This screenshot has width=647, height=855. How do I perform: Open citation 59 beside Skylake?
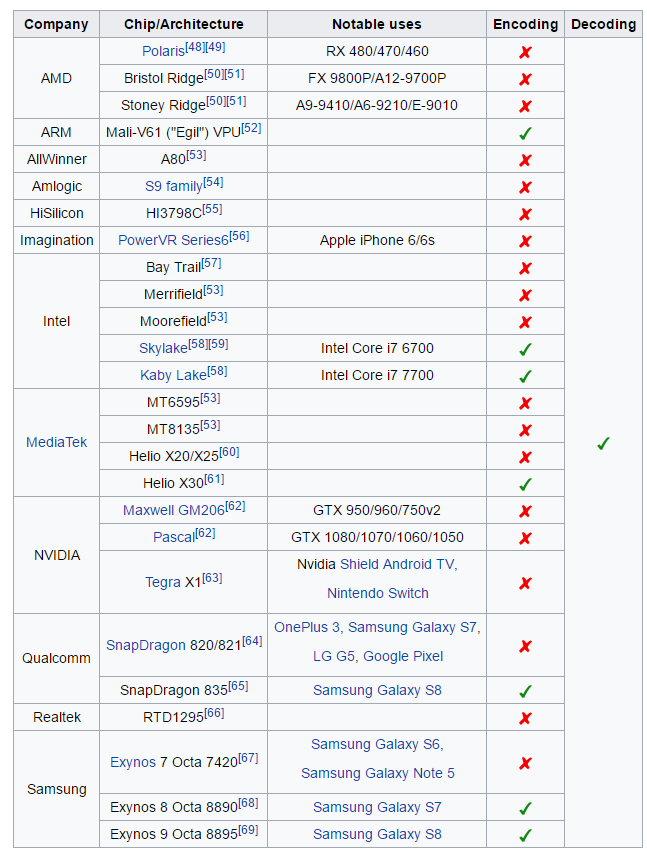point(219,344)
